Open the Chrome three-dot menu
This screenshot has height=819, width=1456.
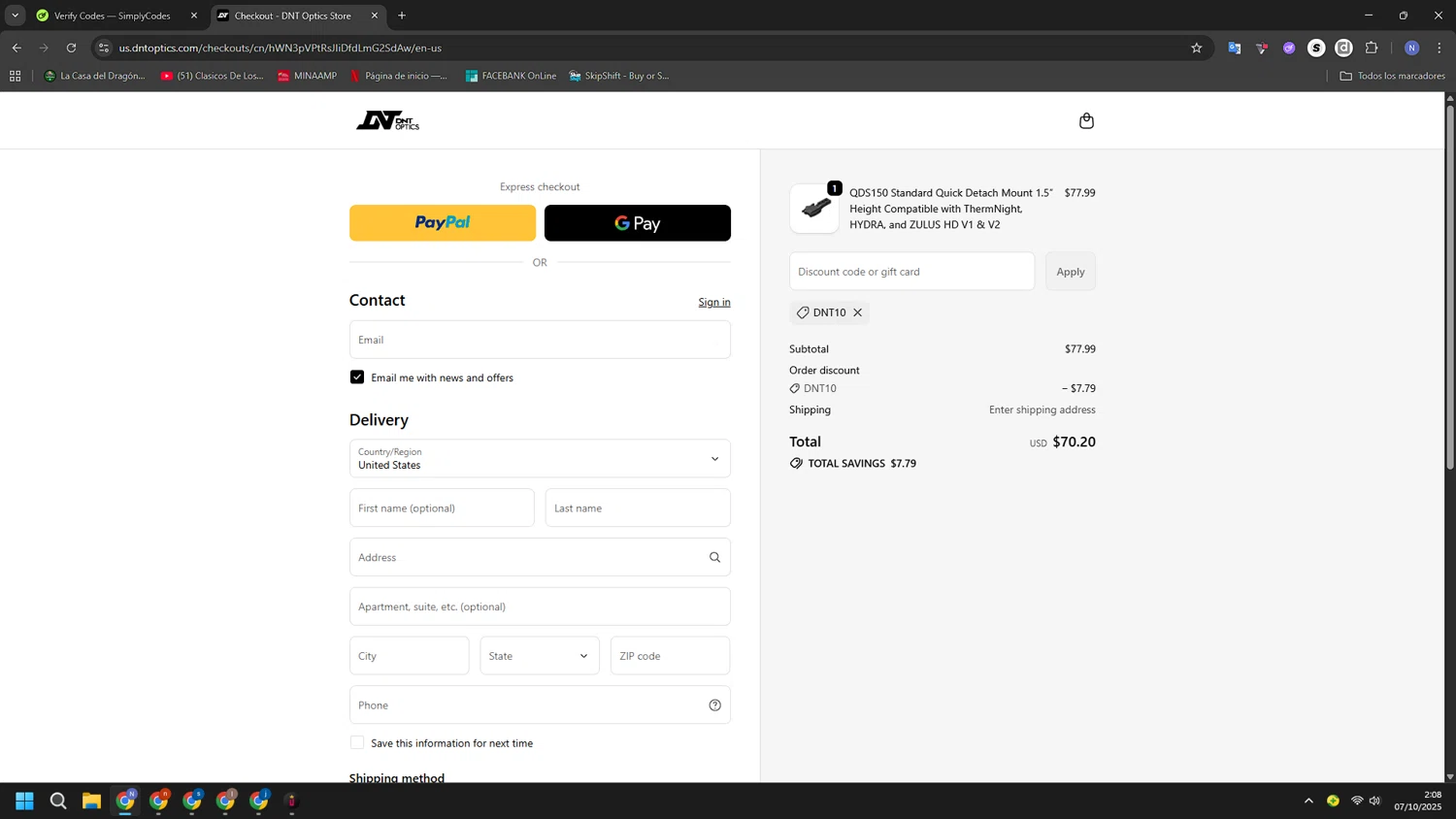click(1439, 48)
